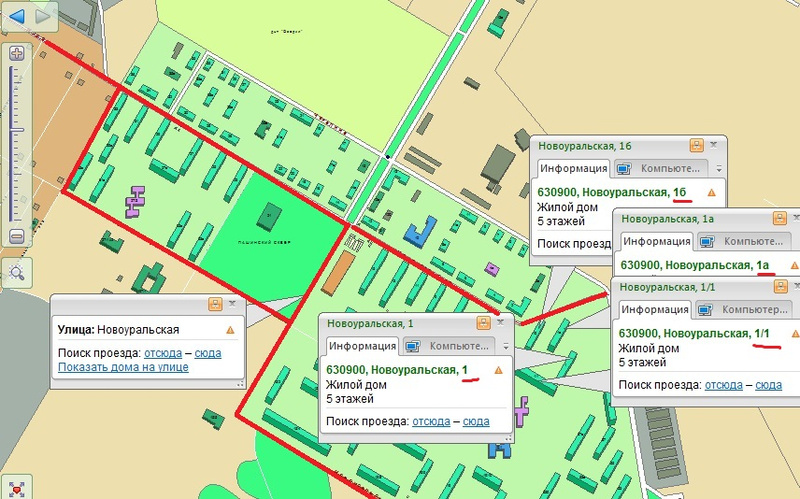Adjust the map zoom slider handle

pos(16,131)
